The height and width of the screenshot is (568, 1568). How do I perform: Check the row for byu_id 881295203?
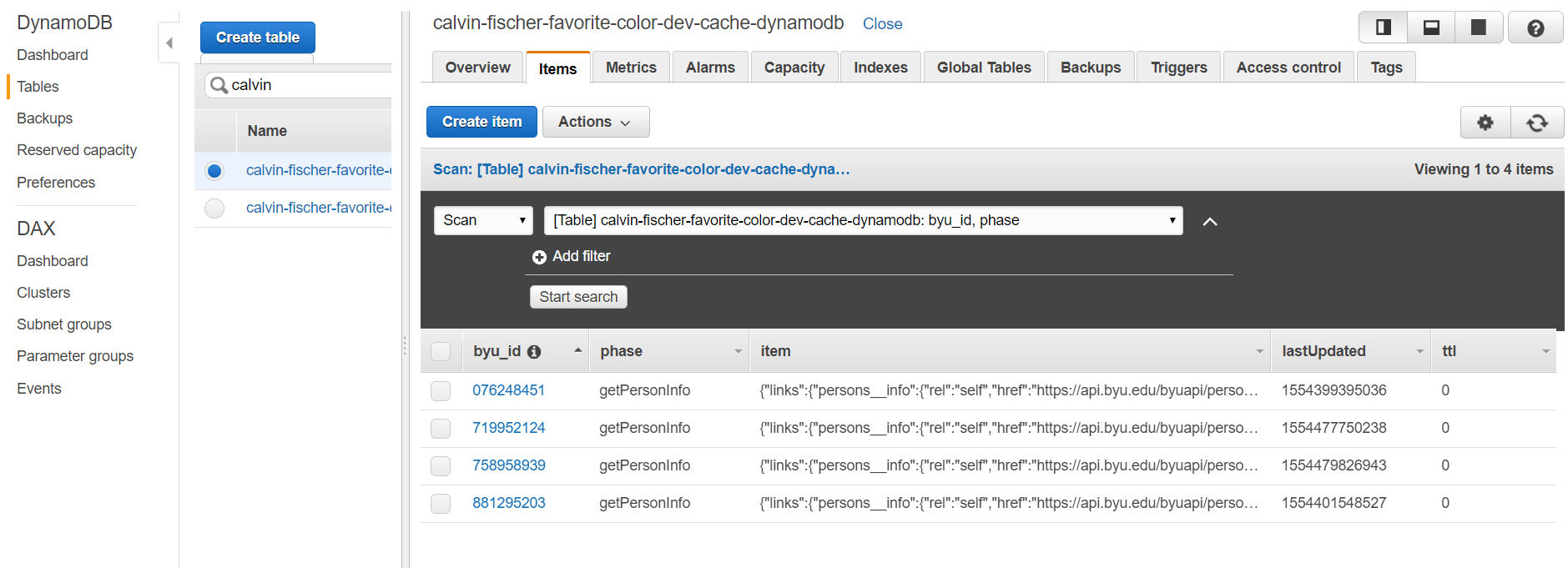[x=441, y=503]
